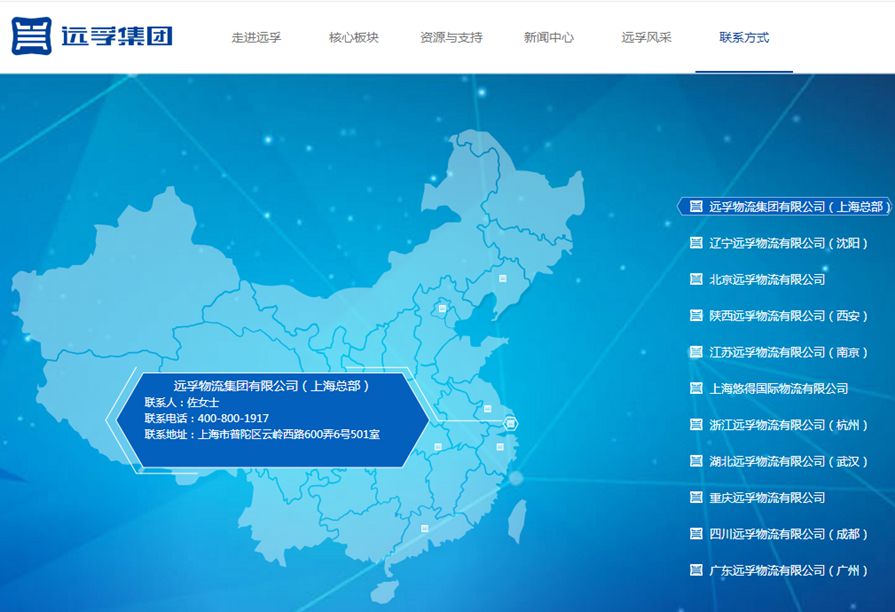Go to 资源与支持 section

(x=451, y=38)
